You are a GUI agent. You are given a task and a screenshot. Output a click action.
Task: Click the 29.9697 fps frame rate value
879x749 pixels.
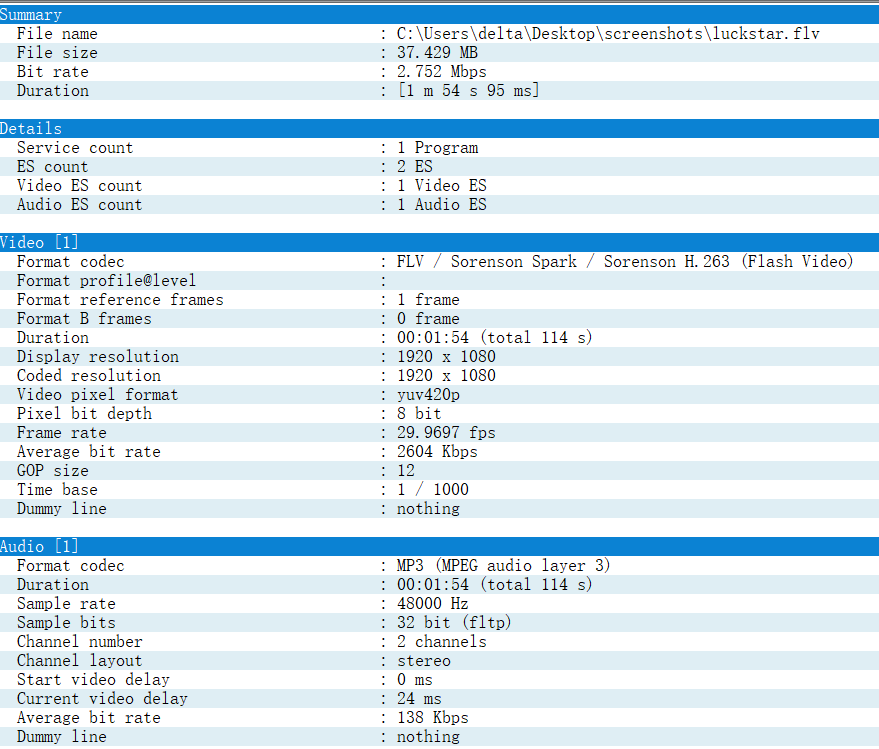point(445,433)
